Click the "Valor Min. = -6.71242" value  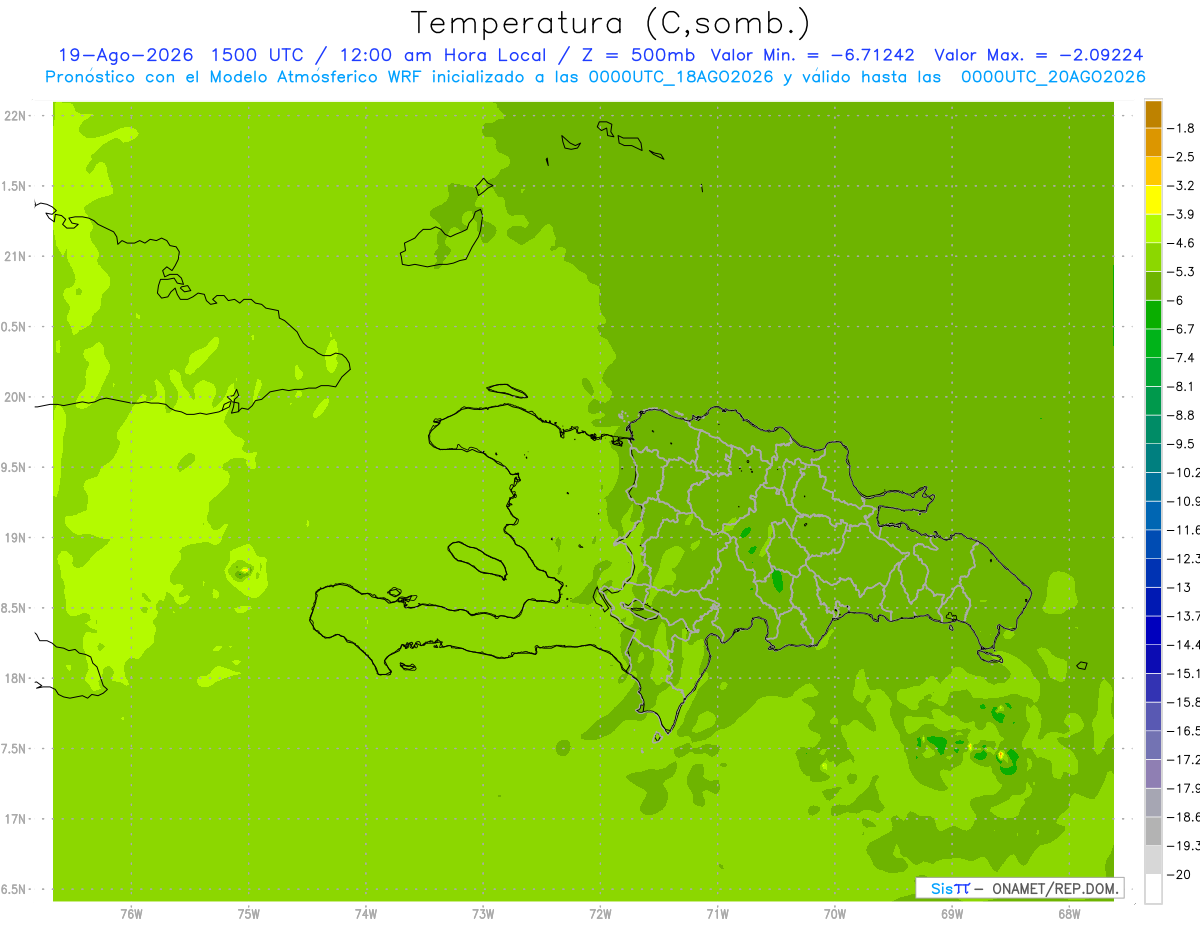click(811, 55)
